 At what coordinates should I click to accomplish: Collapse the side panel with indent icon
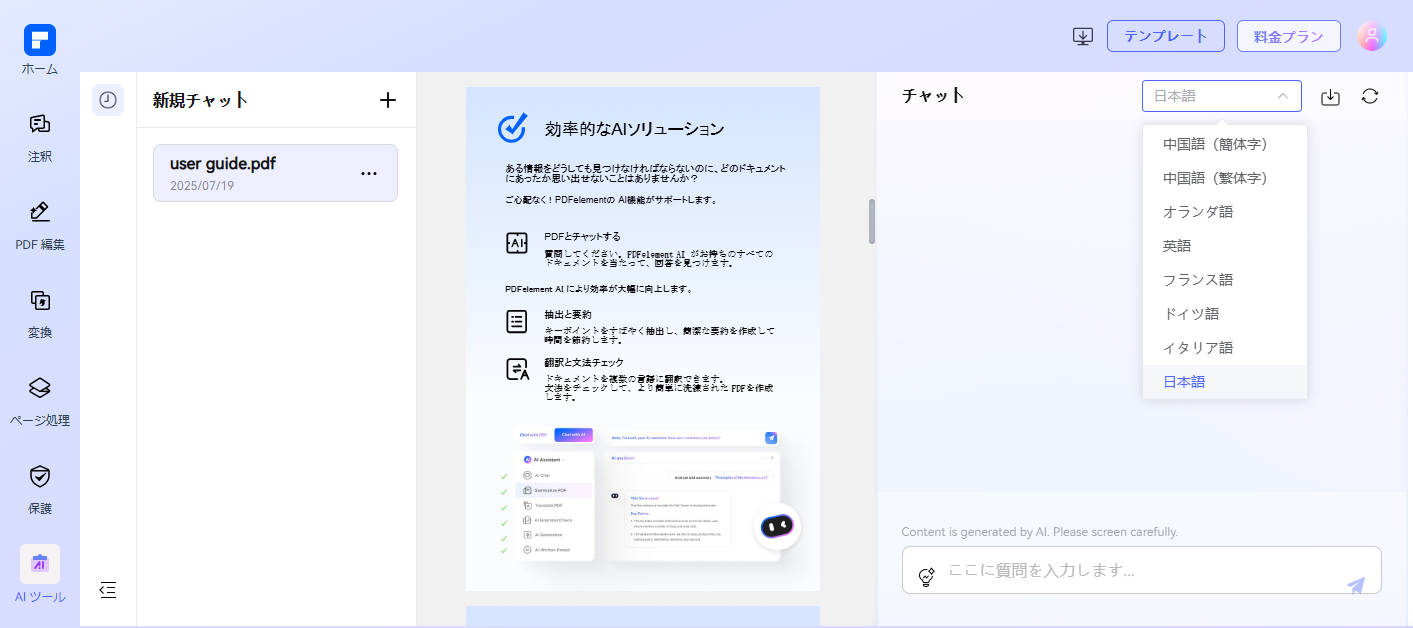(x=108, y=590)
